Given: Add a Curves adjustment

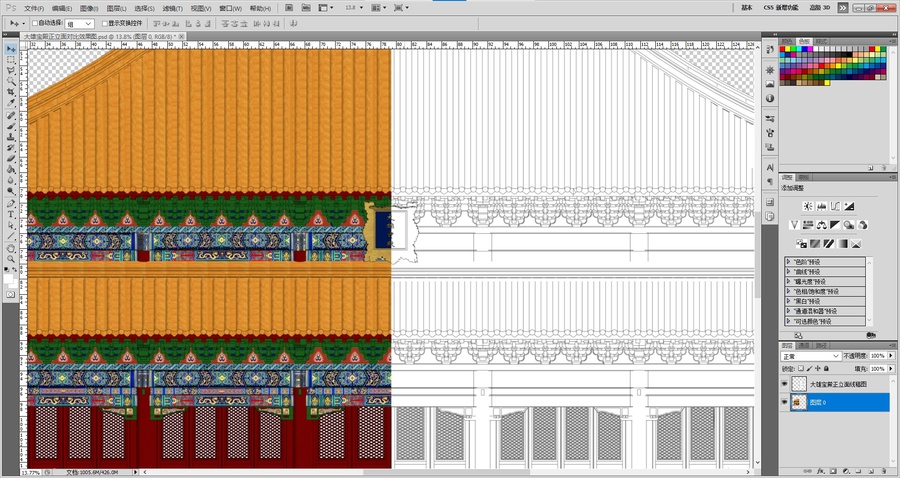Looking at the screenshot, I should (835, 206).
